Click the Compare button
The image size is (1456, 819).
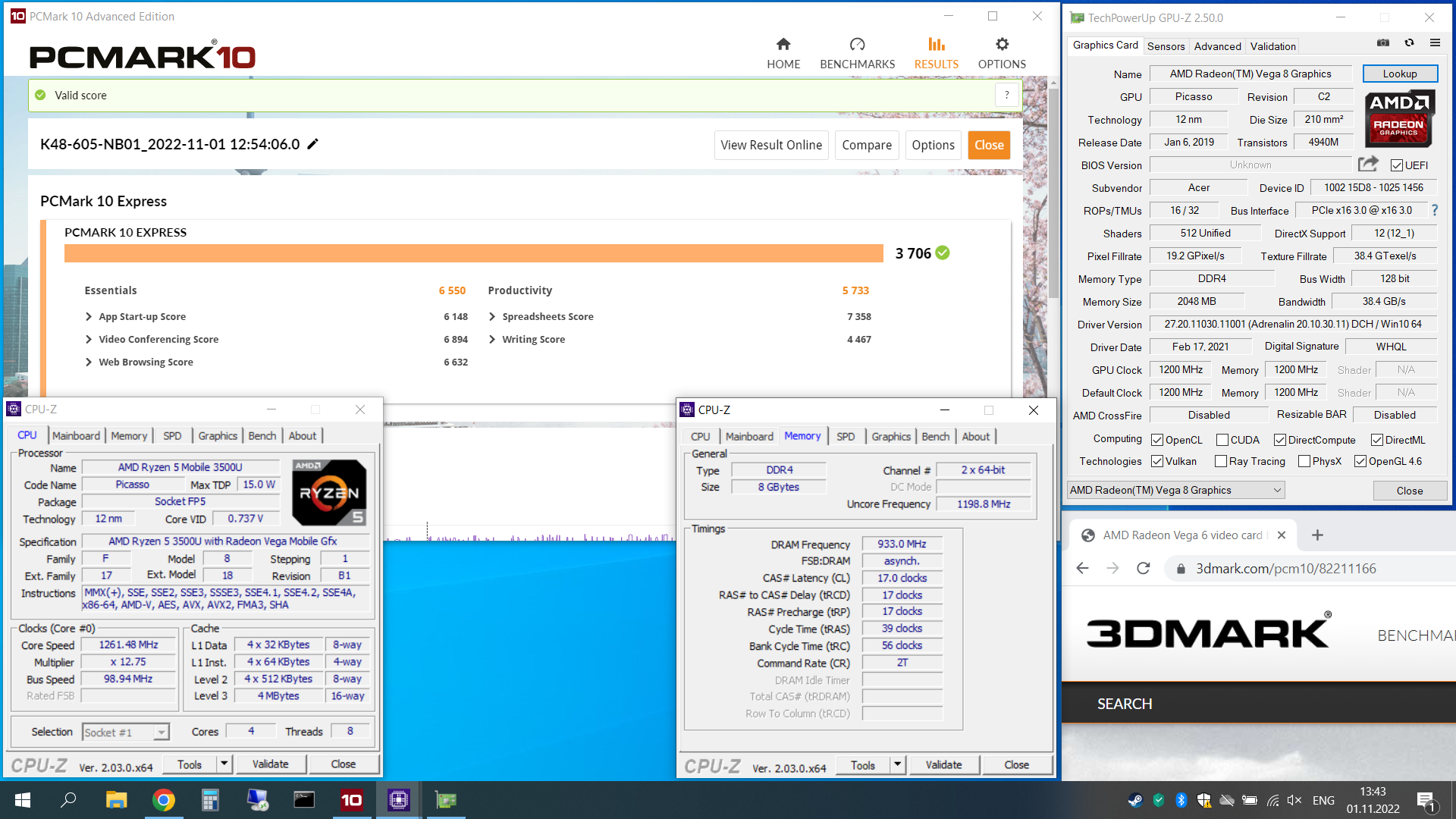point(867,145)
